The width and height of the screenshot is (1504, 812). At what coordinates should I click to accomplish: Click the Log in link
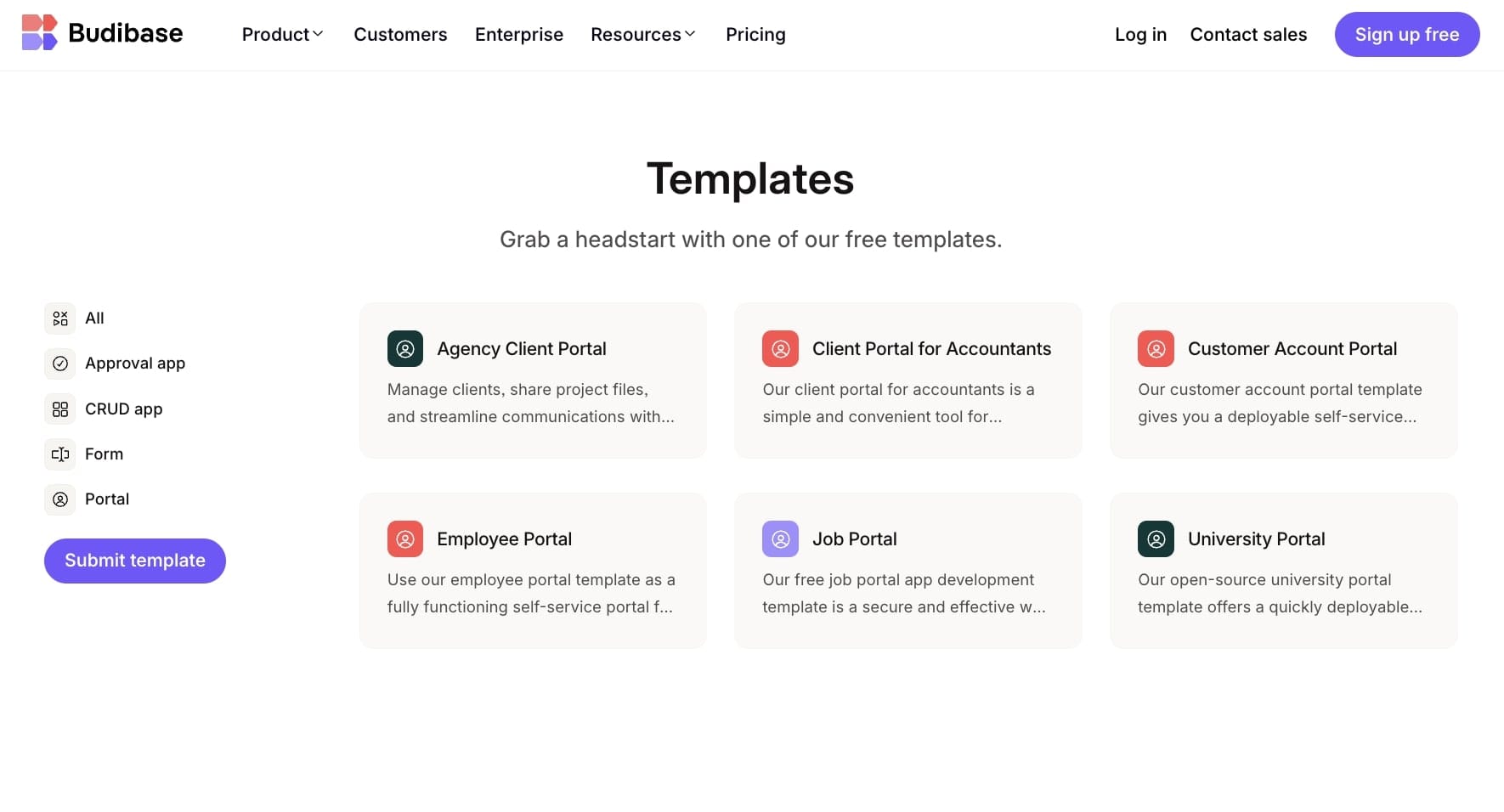click(x=1140, y=35)
